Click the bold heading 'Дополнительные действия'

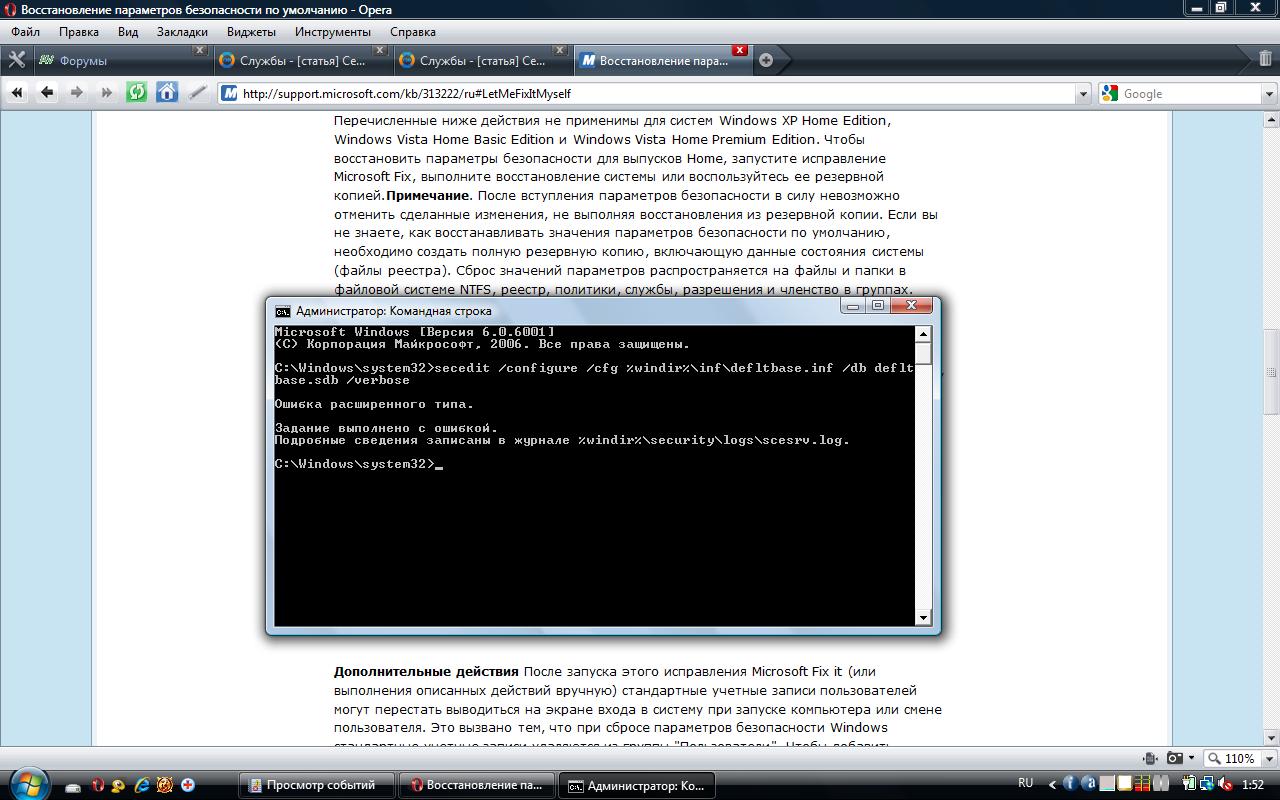pos(427,672)
